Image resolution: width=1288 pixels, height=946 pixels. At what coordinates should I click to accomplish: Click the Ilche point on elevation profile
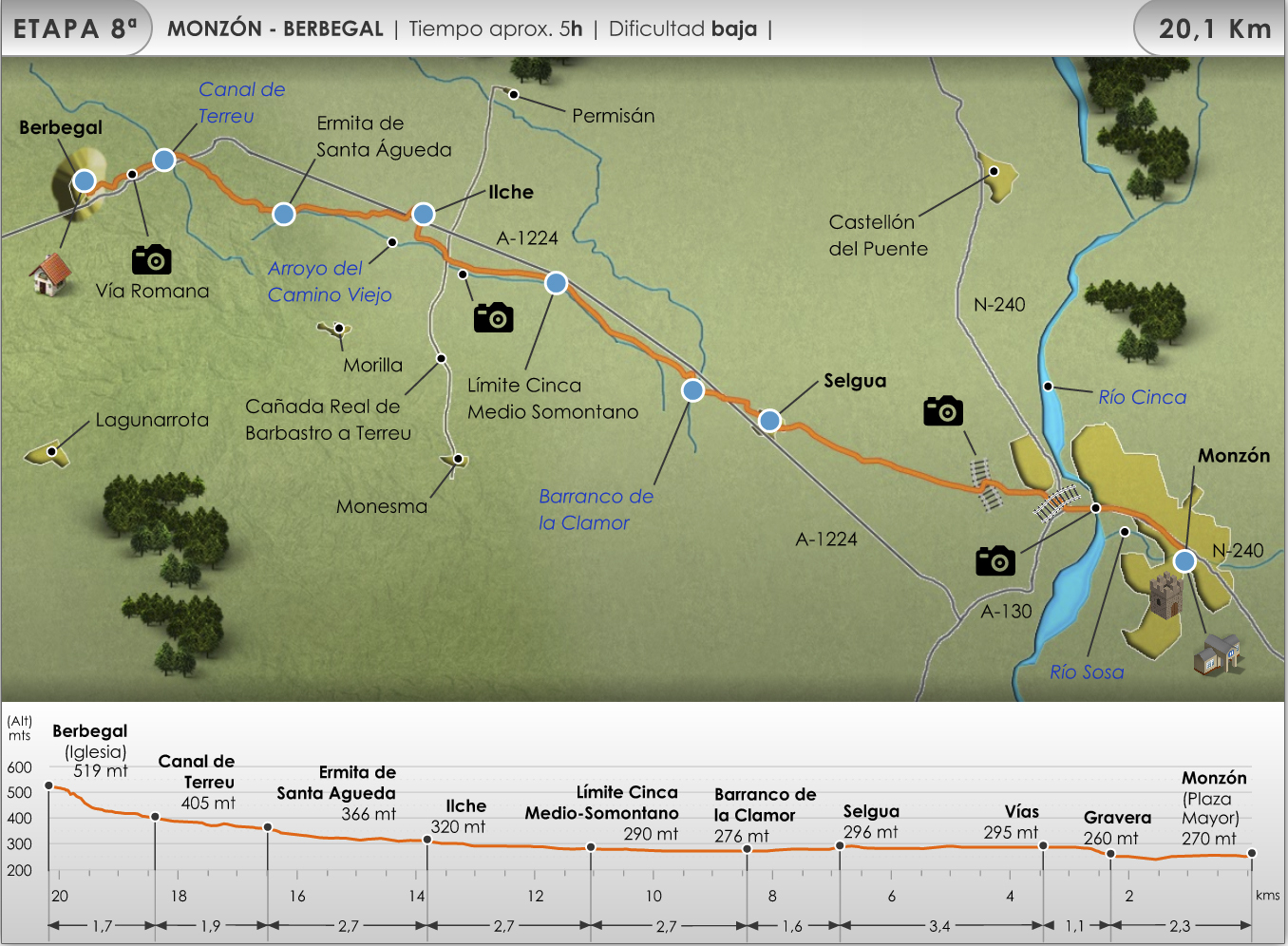pos(427,840)
